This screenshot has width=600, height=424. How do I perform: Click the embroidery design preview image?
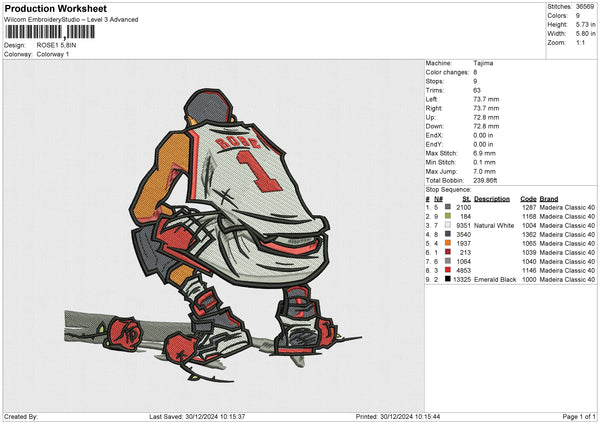[214, 236]
